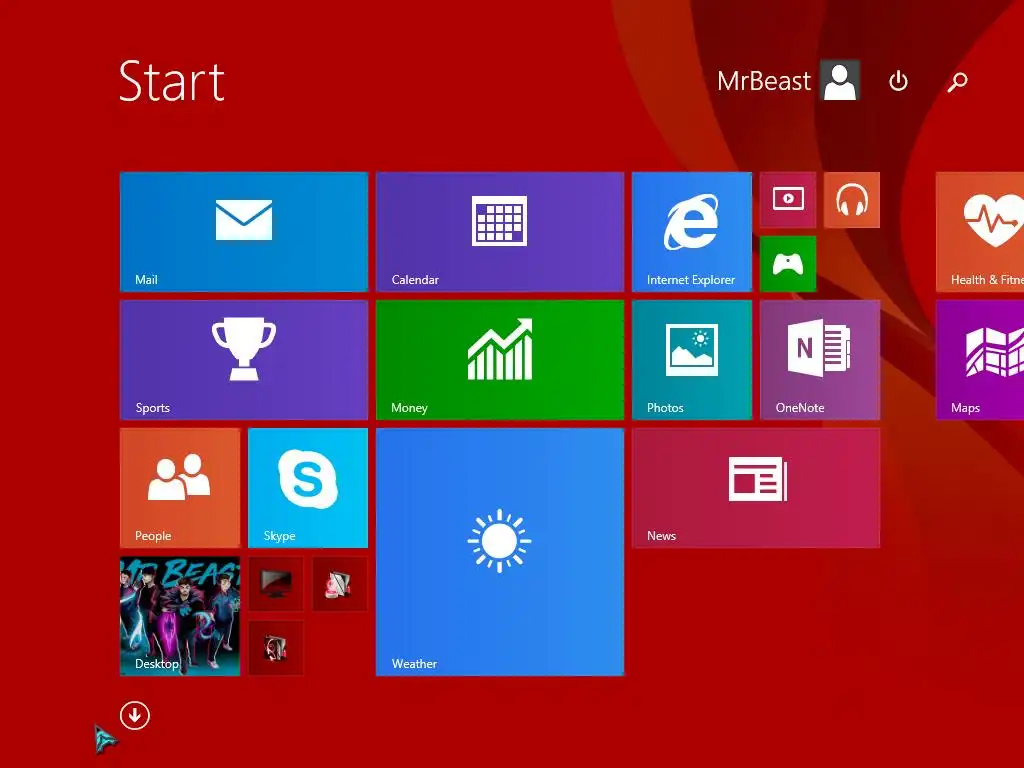Open small tile below monitor tile
The width and height of the screenshot is (1024, 768).
coord(276,648)
